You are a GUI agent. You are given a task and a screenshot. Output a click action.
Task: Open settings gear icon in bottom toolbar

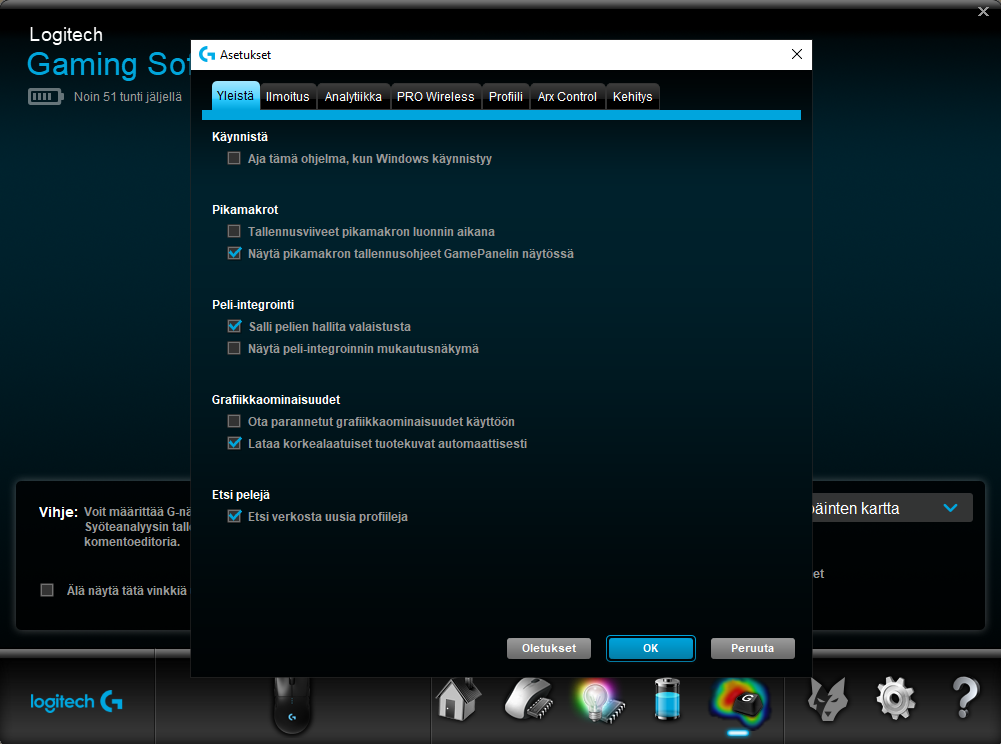coord(896,699)
